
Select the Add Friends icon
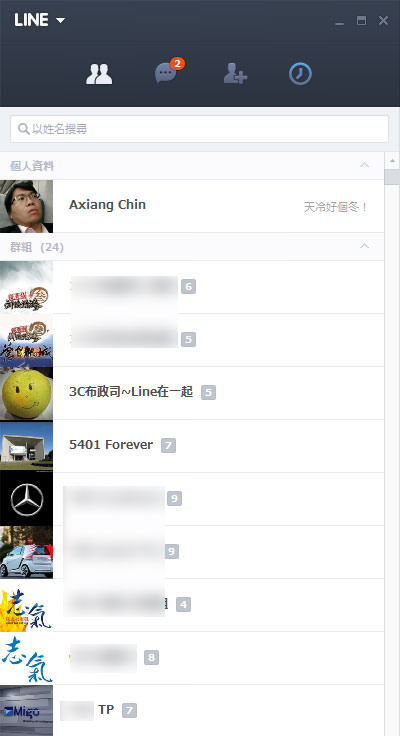(x=235, y=74)
